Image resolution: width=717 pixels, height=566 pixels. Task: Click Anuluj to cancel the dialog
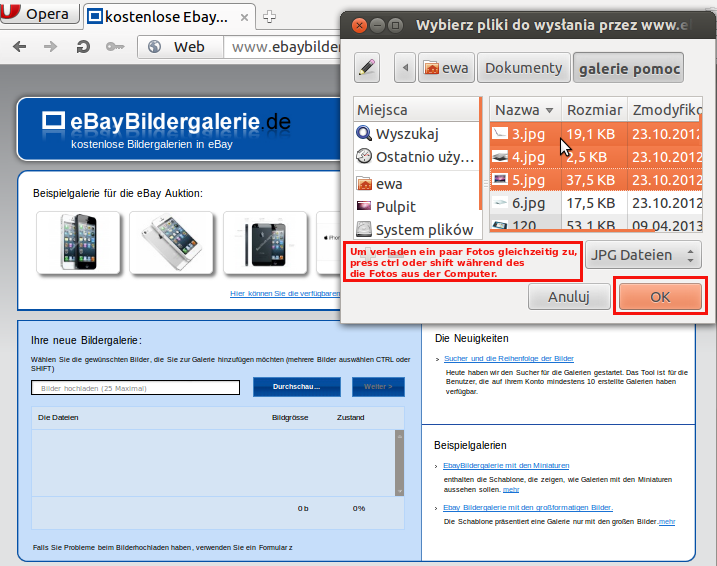(569, 297)
